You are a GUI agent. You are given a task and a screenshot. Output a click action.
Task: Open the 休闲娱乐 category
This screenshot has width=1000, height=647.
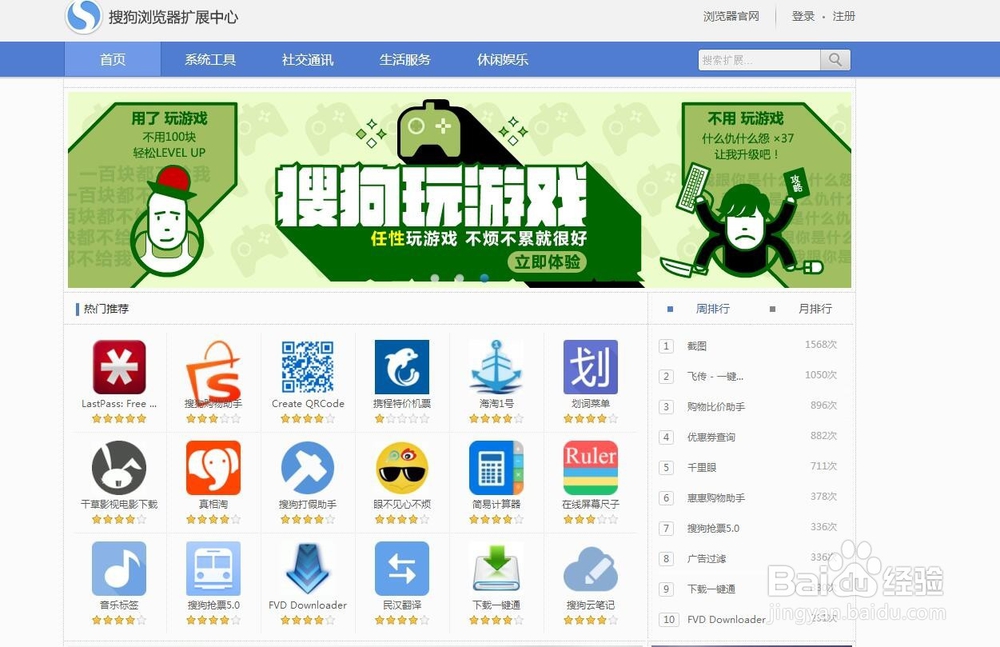pos(503,59)
